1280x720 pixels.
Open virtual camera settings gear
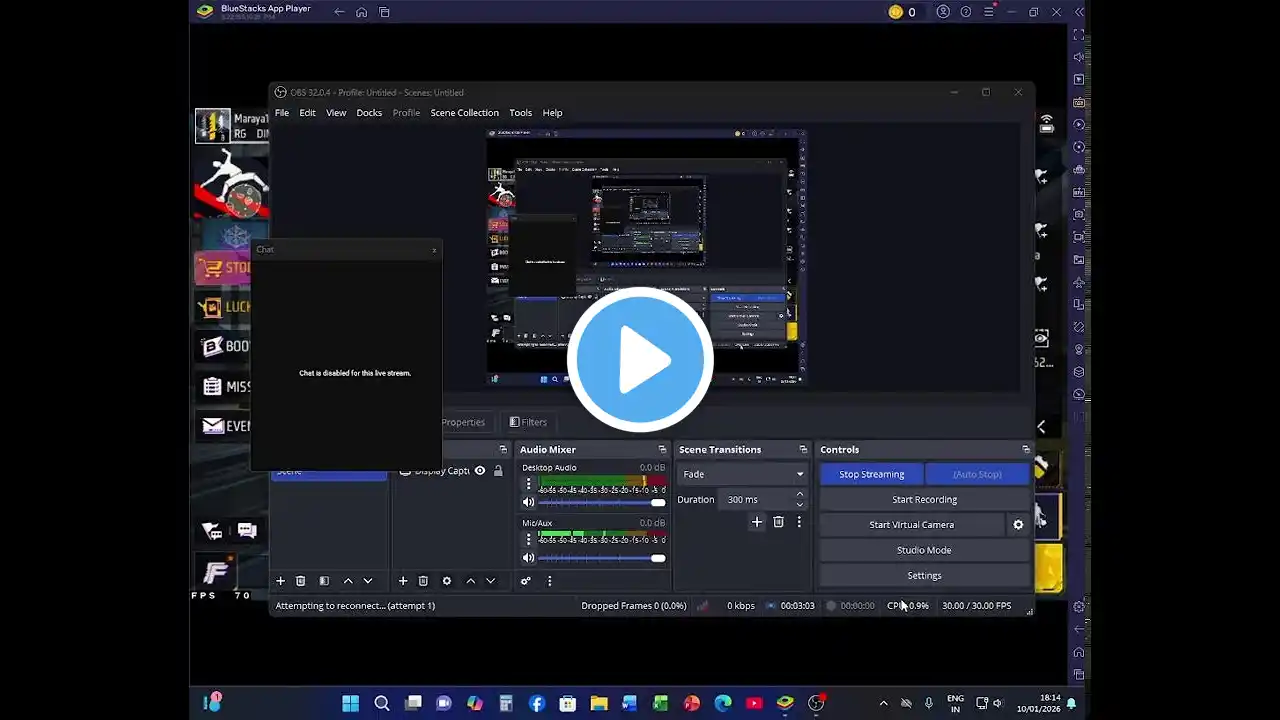click(1018, 525)
